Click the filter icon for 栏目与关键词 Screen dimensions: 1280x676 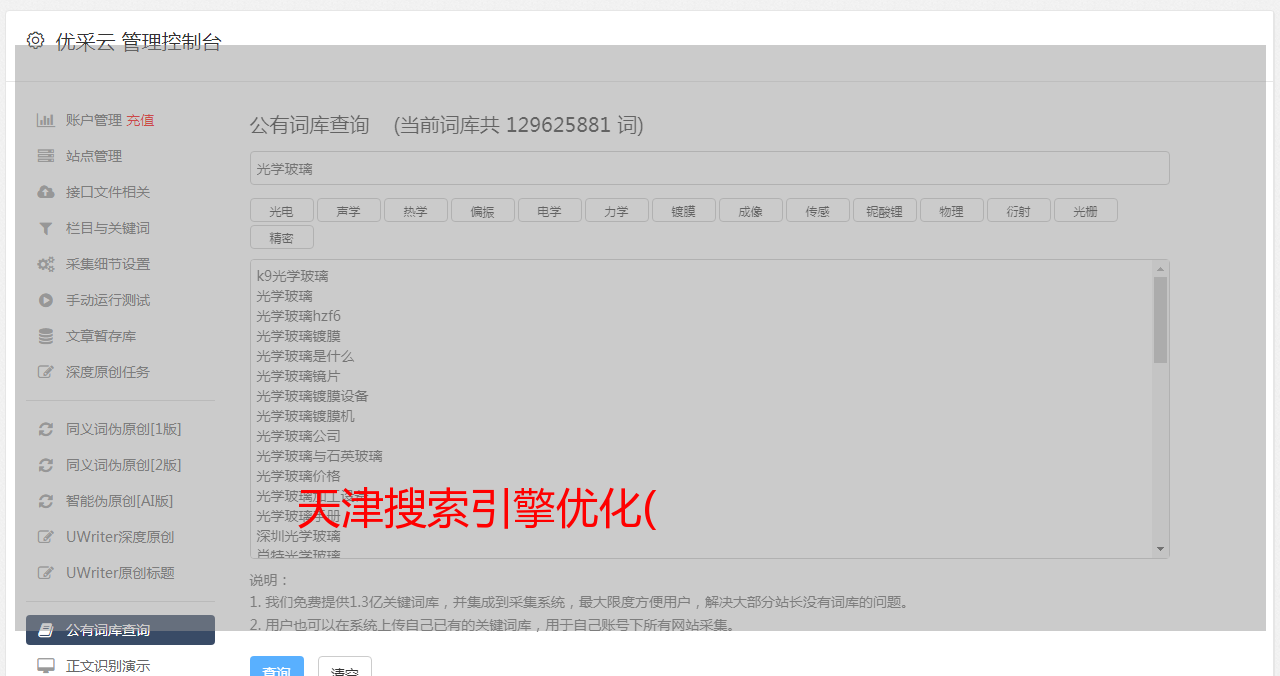(x=46, y=228)
